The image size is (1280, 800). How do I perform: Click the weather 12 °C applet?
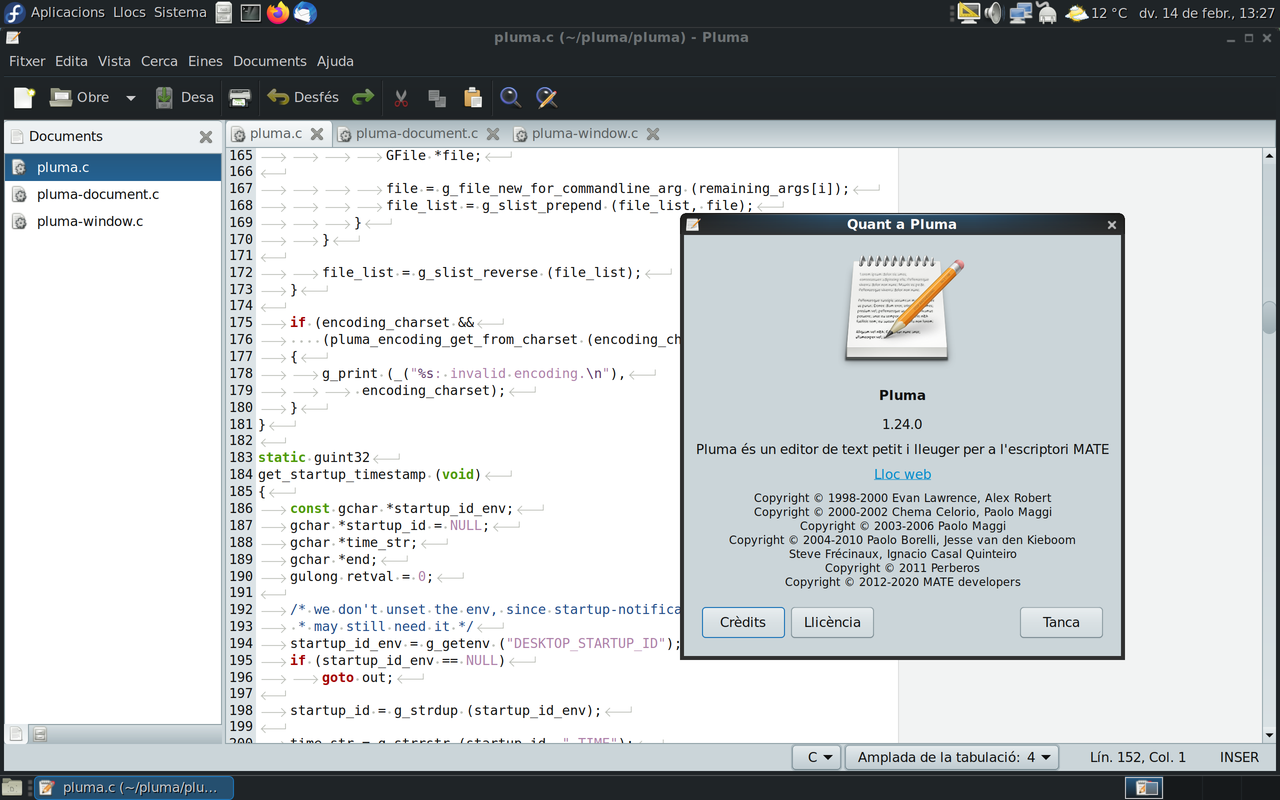point(1096,12)
